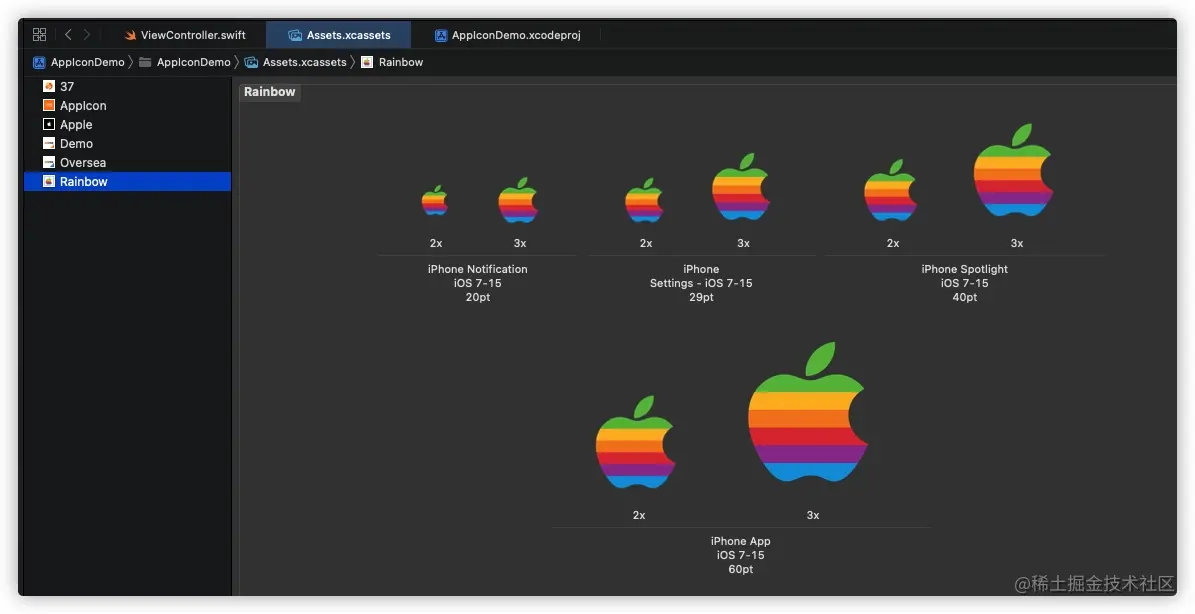Switch to the ViewController.swift tab

[x=184, y=35]
